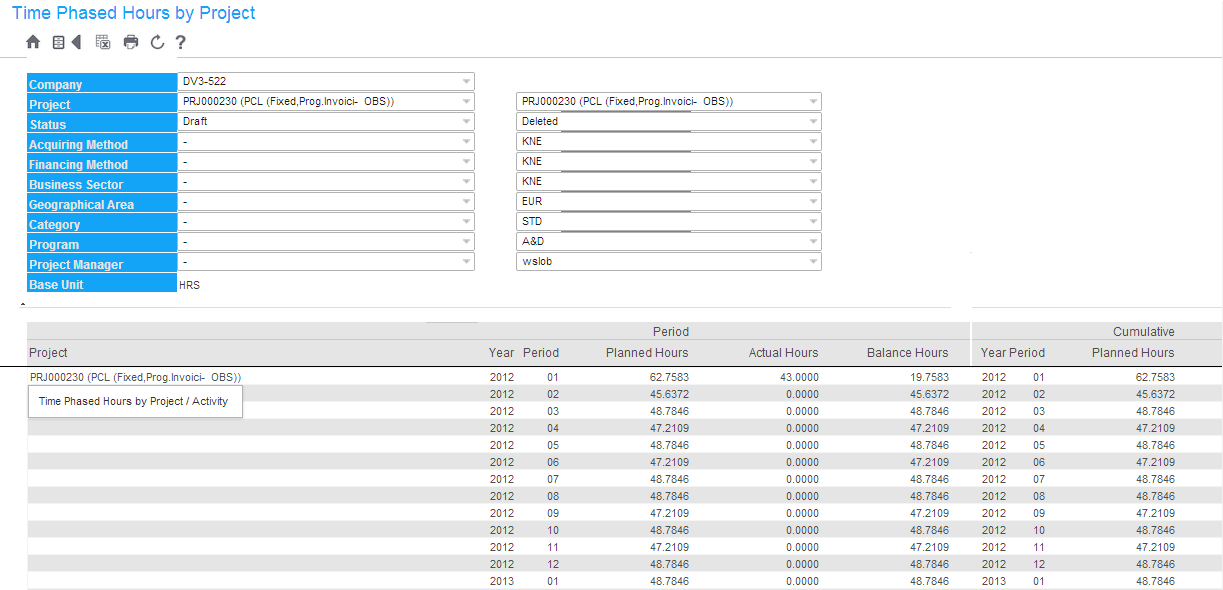Click the filing cabinet icon in toolbar
The width and height of the screenshot is (1223, 590).
[x=59, y=42]
